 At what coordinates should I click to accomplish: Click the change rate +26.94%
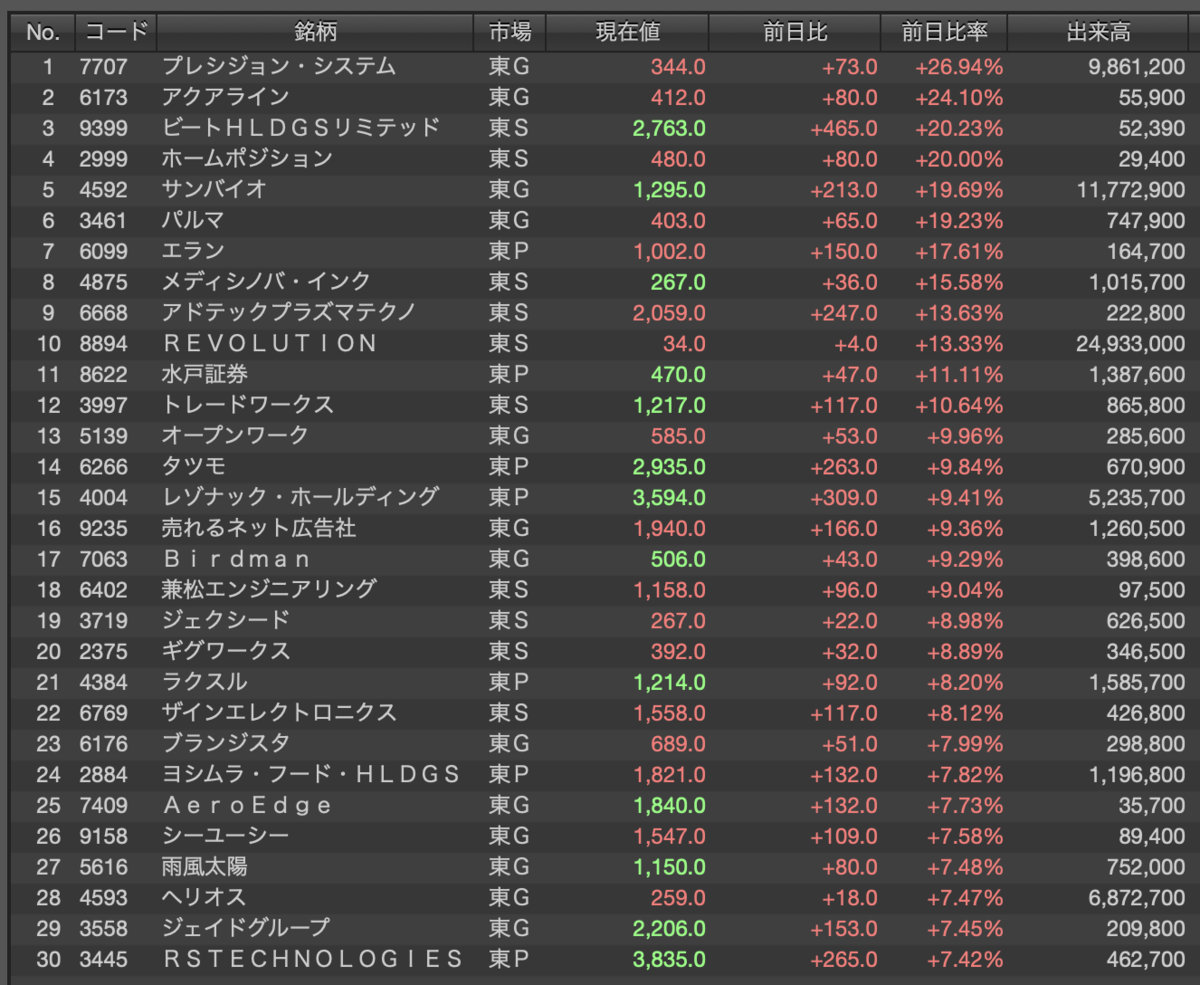(959, 67)
